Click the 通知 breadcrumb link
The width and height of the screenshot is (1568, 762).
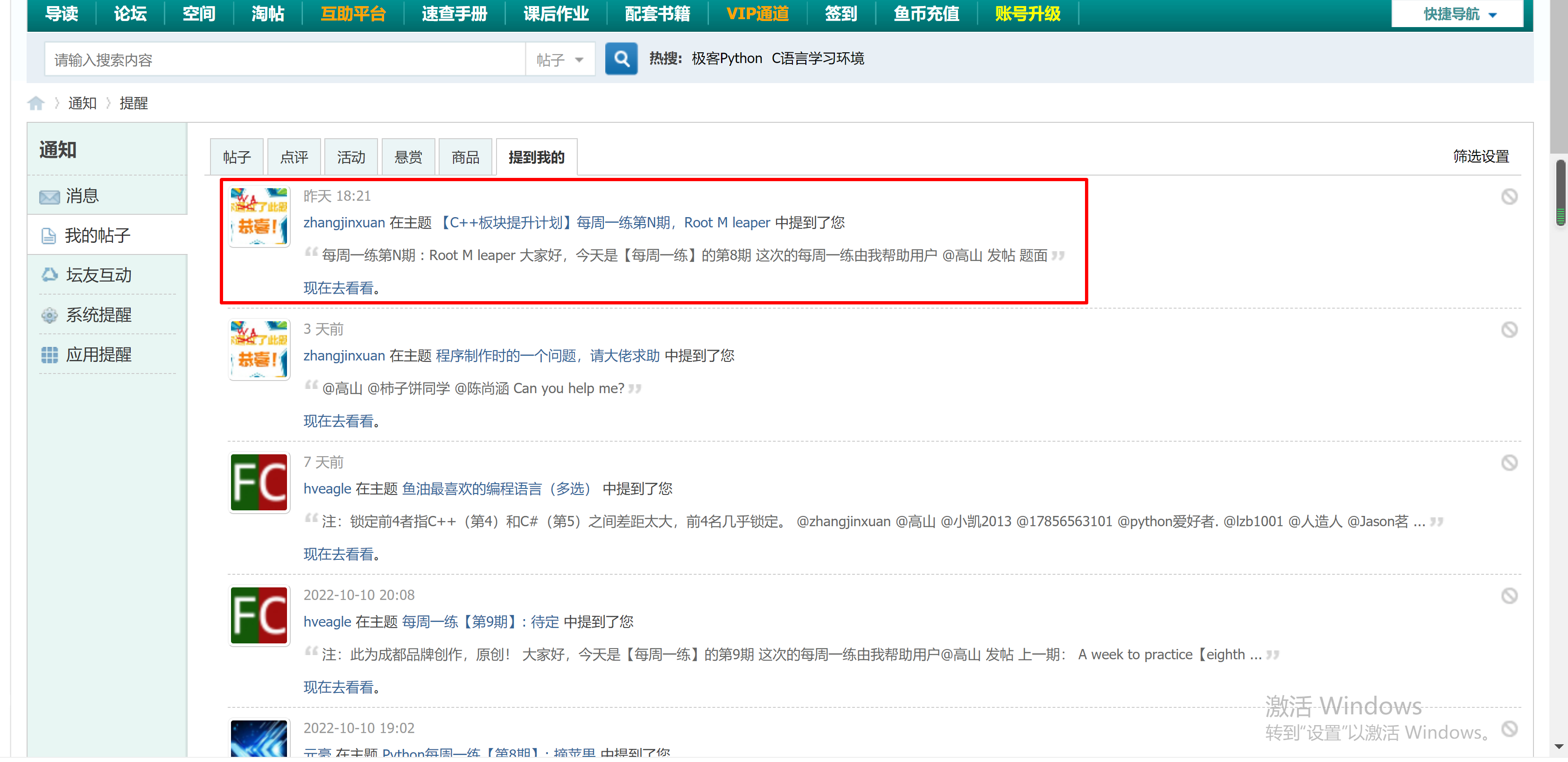click(82, 103)
